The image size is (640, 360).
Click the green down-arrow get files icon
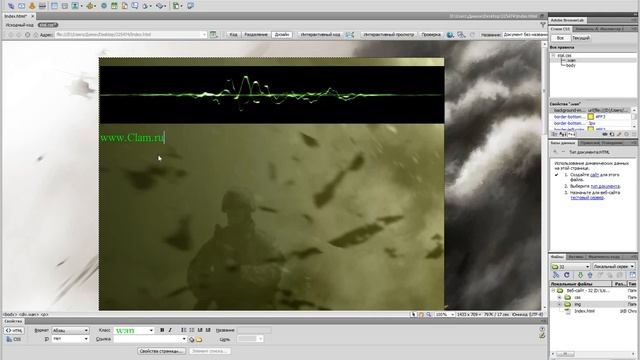pos(580,276)
